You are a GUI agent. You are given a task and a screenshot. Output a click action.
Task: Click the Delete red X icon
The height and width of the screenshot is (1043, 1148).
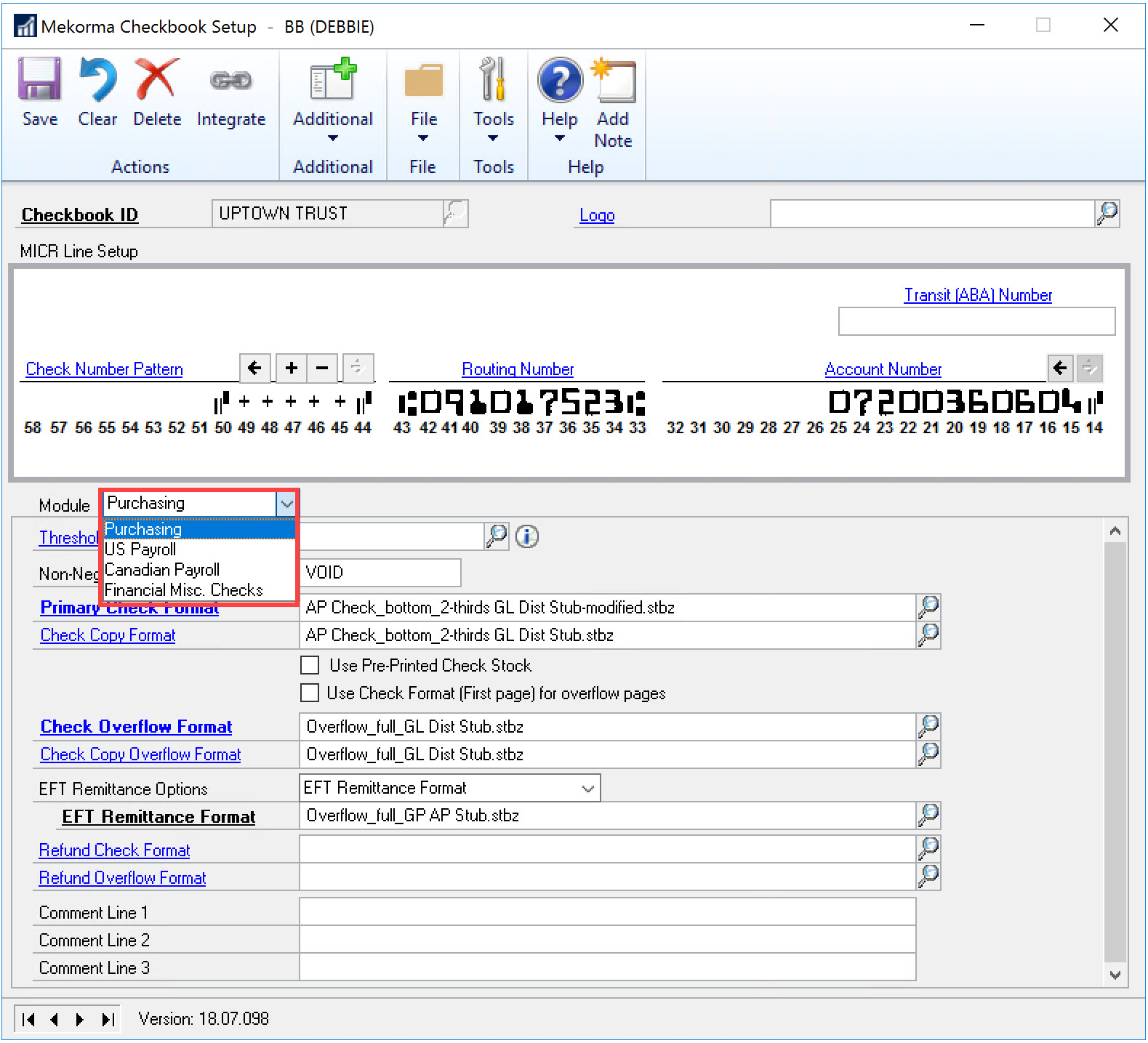157,79
